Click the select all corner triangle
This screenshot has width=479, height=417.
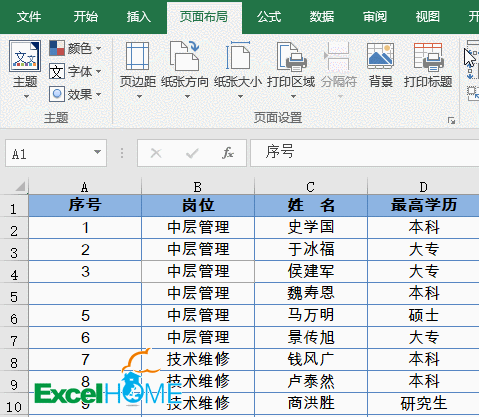tap(20, 187)
